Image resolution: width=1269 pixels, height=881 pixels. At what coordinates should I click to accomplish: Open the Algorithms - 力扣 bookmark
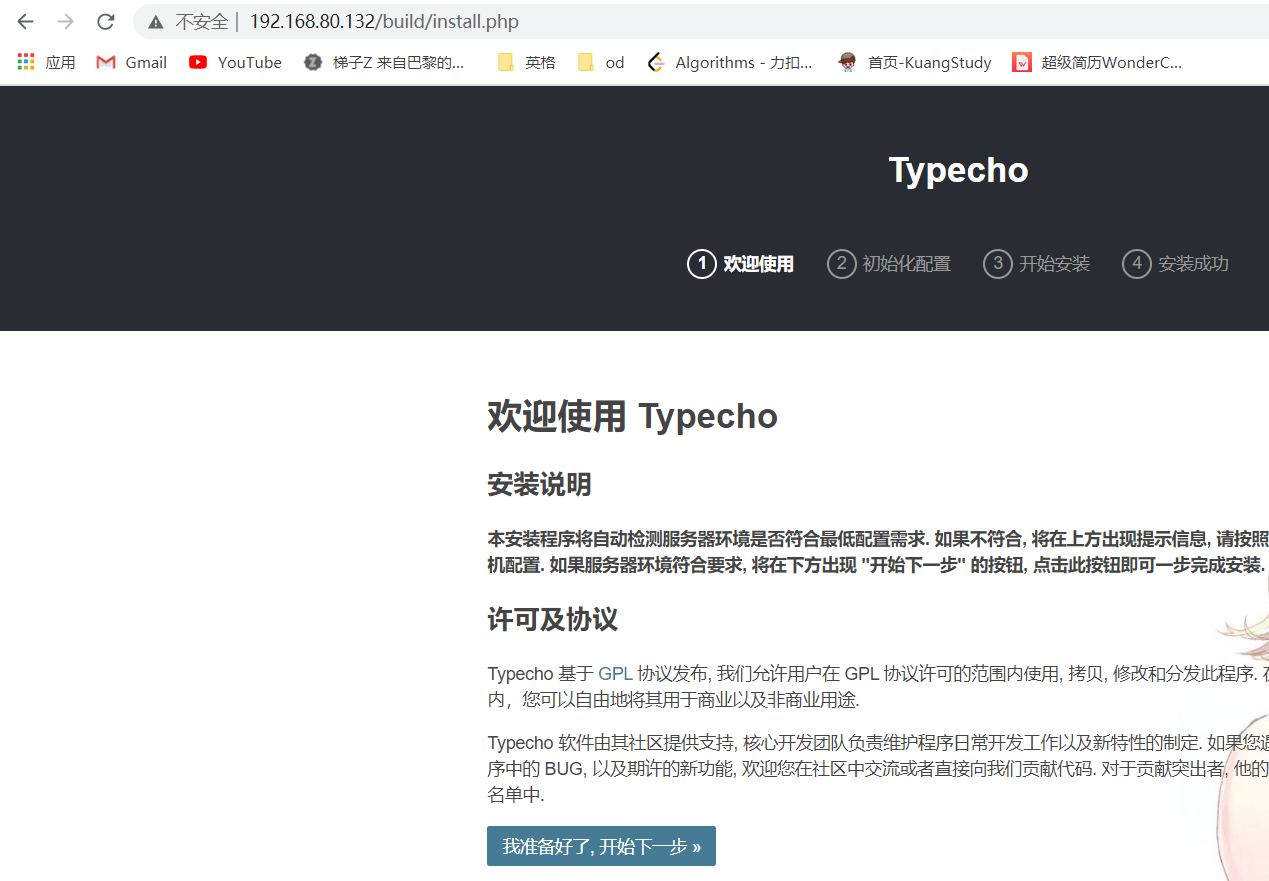coord(730,62)
